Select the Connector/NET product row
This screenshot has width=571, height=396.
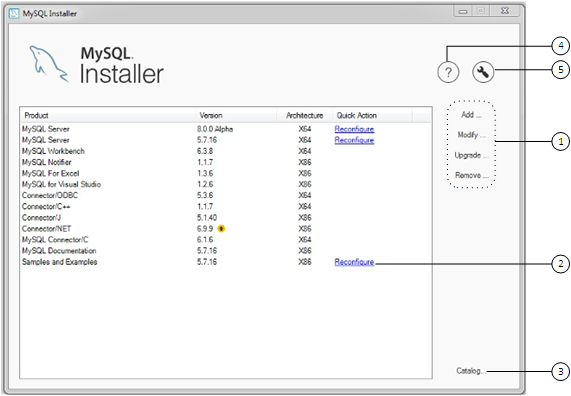click(226, 229)
